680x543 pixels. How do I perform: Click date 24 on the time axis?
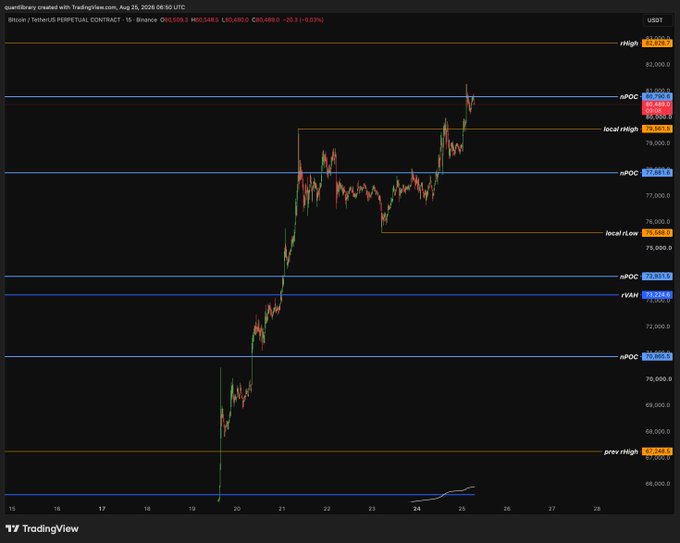click(x=417, y=509)
